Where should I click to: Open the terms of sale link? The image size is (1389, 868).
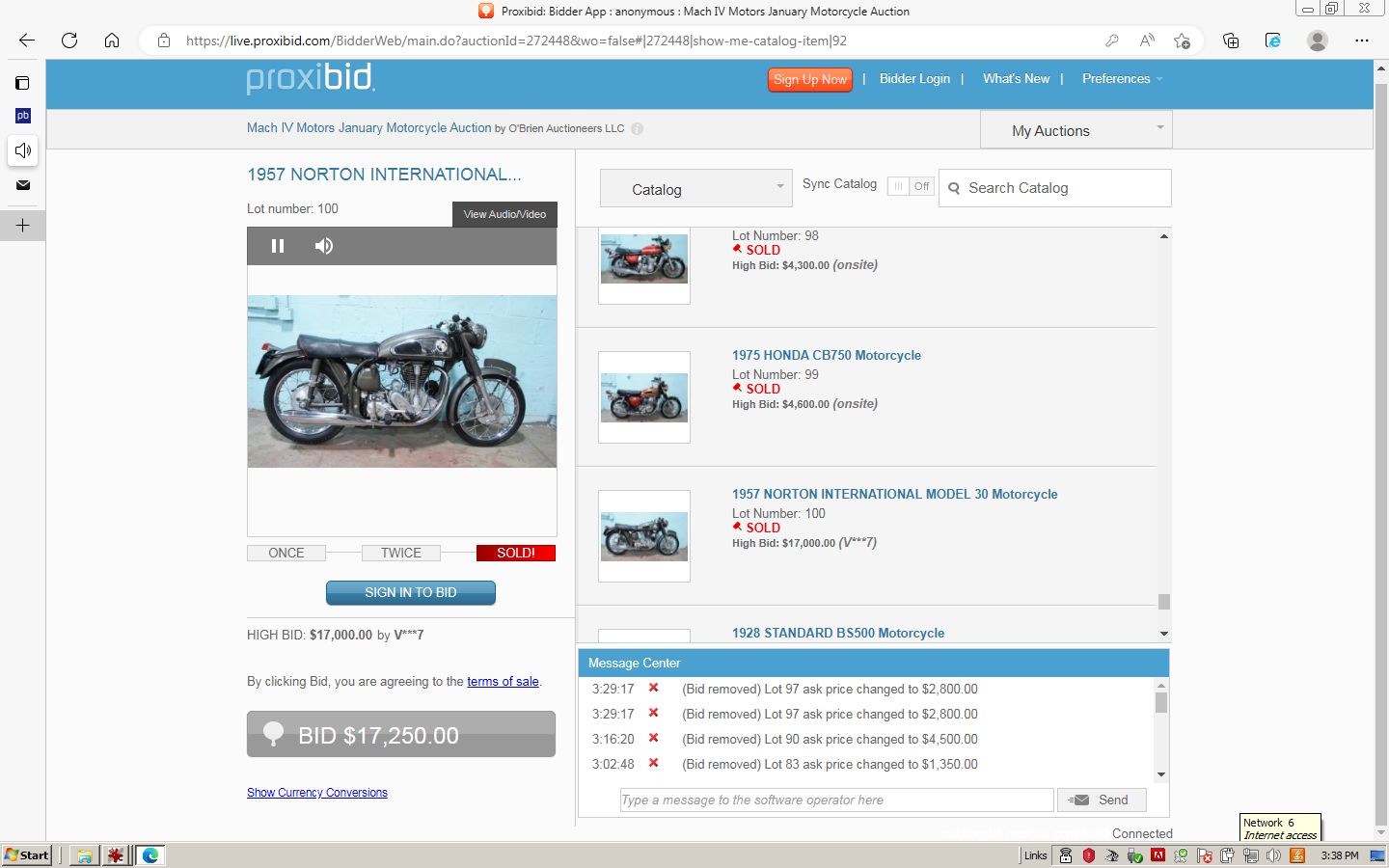point(503,681)
